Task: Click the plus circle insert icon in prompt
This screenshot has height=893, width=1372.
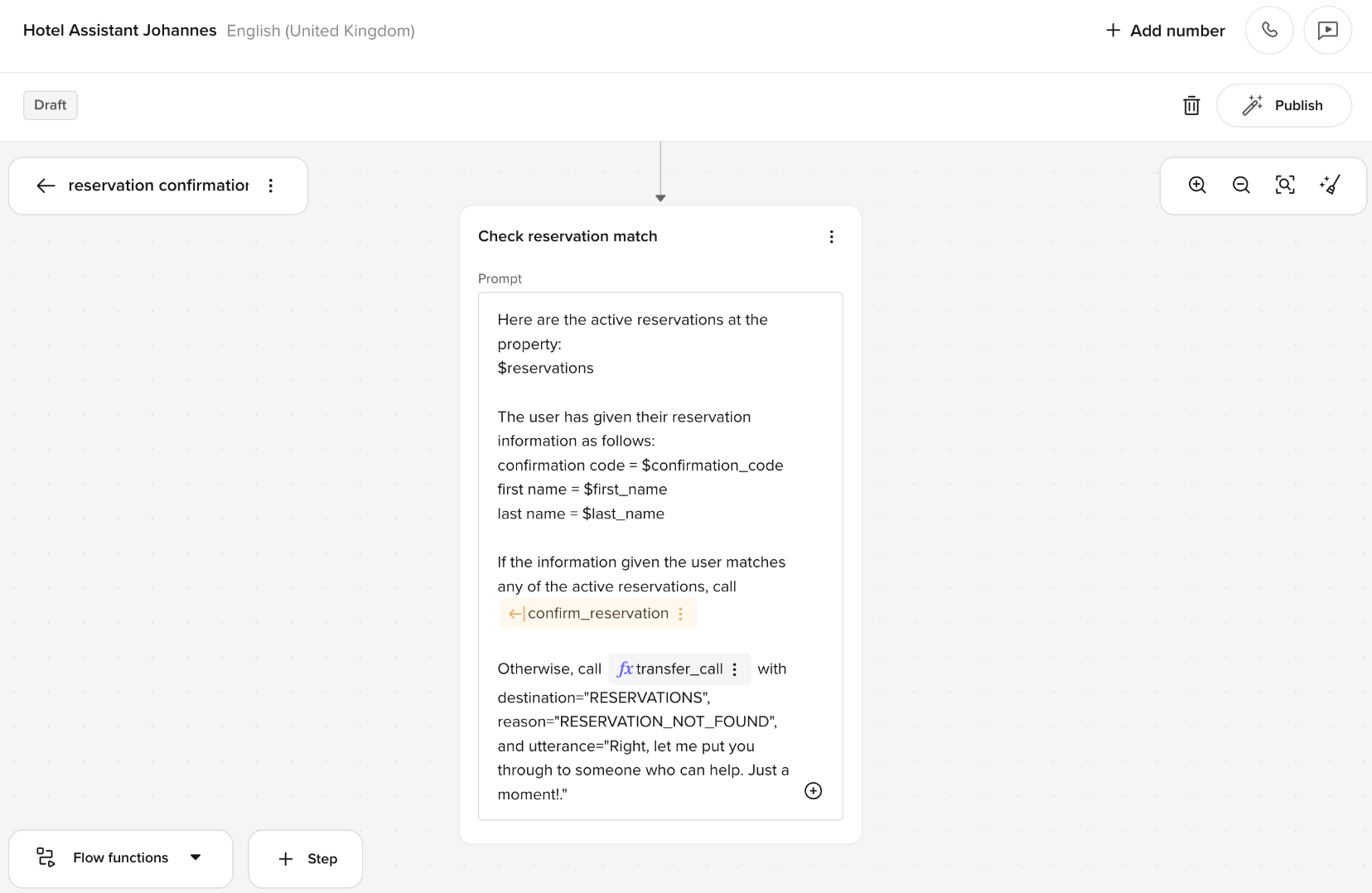Action: (814, 791)
